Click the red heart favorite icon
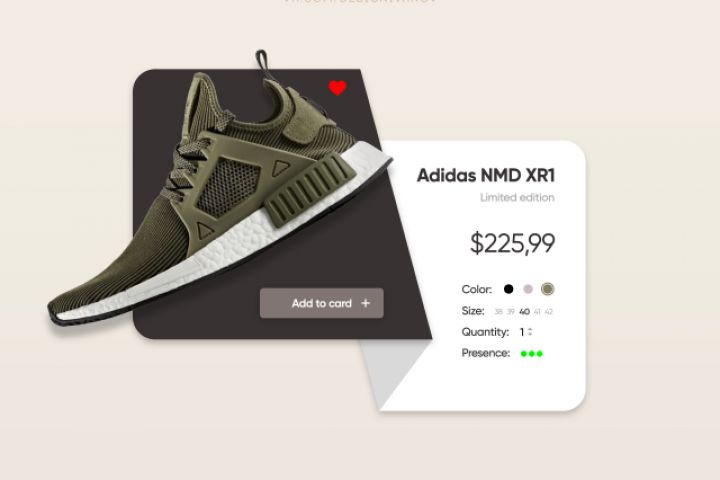The image size is (720, 480). 338,88
